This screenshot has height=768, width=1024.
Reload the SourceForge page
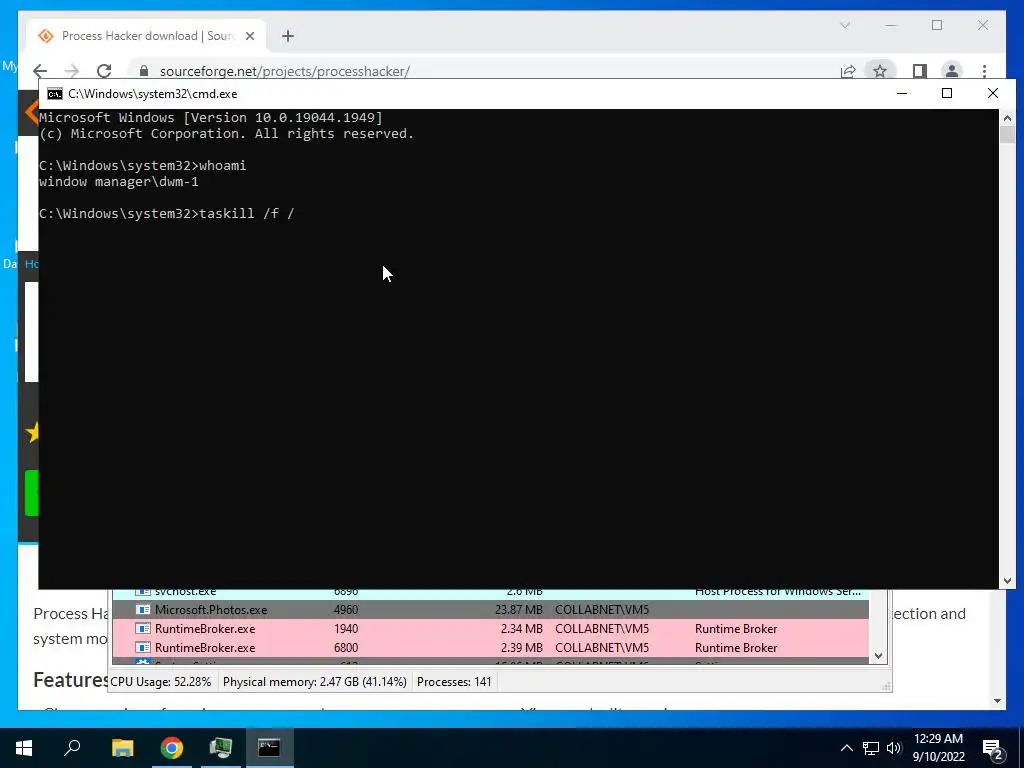pos(104,71)
